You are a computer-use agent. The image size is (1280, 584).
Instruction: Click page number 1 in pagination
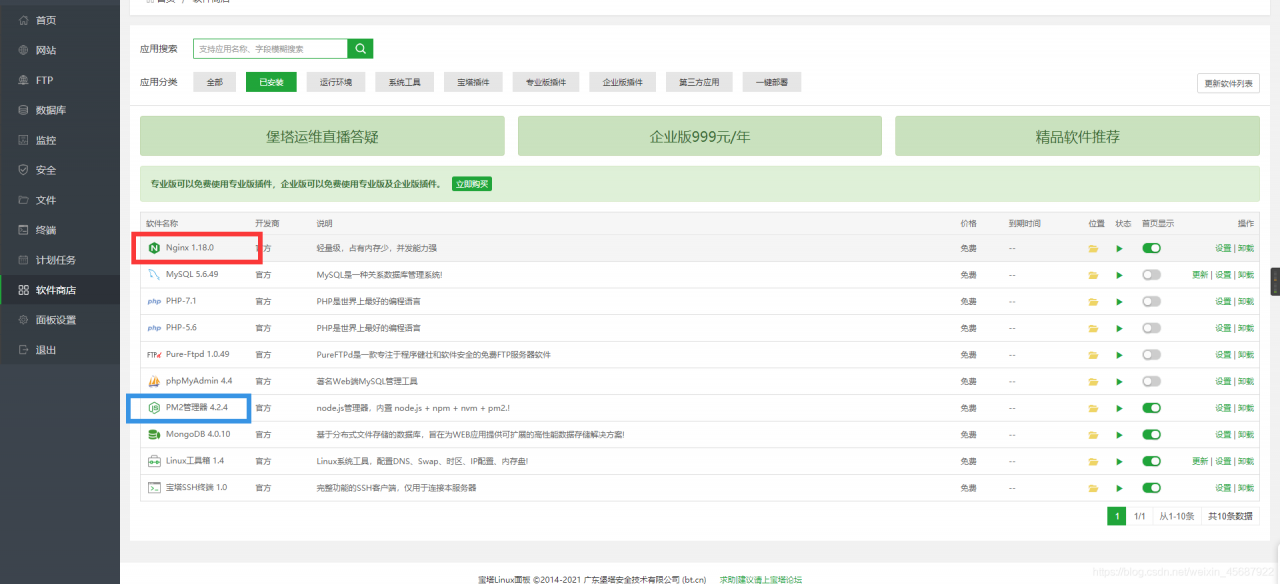point(1116,516)
